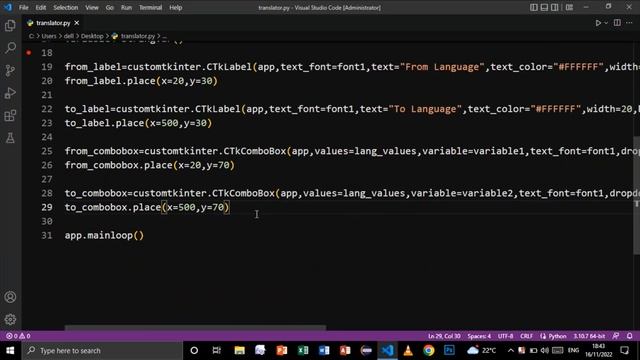
Task: Close the translator.py tab
Action: click(77, 23)
